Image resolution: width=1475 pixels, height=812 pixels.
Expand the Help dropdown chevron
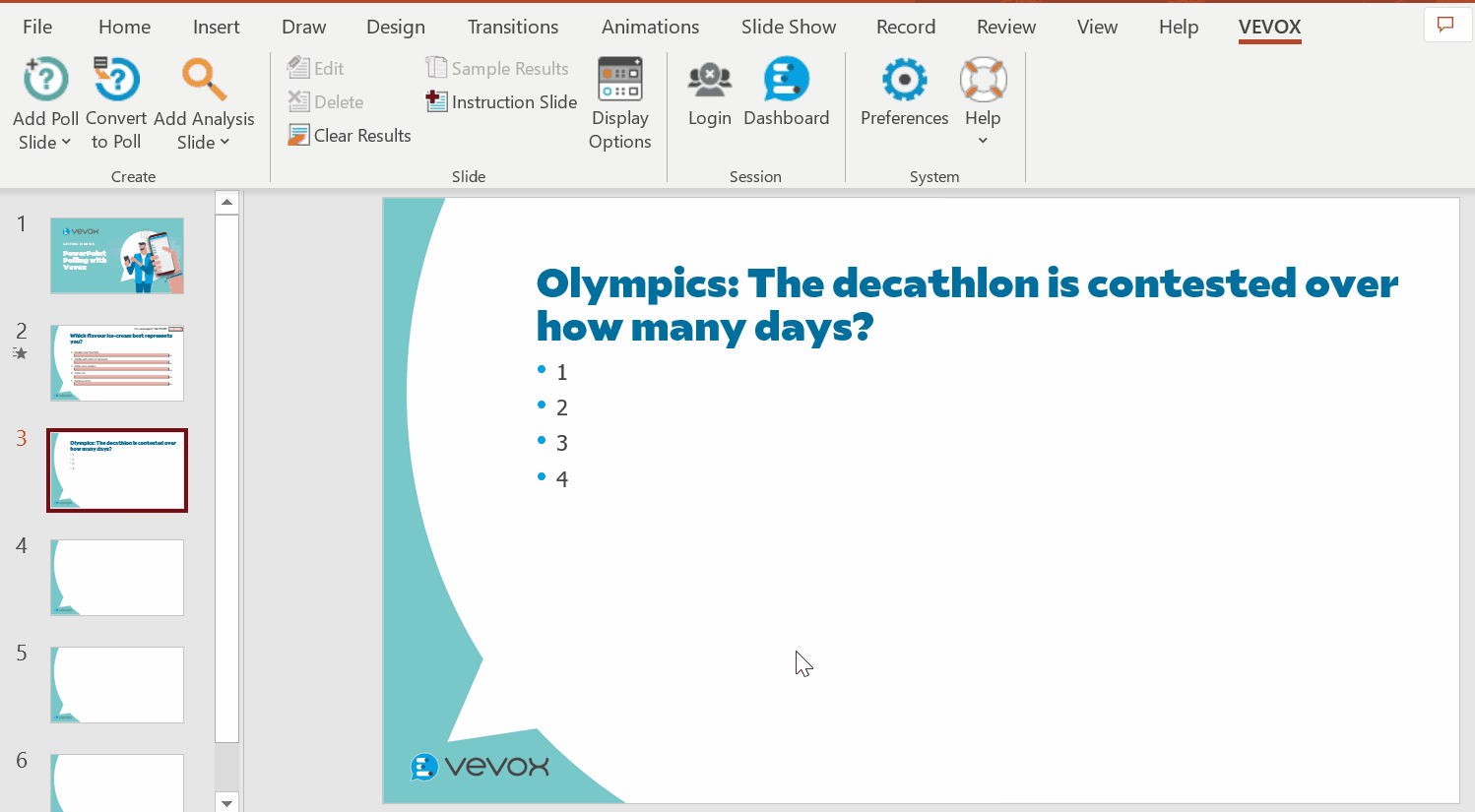[982, 141]
